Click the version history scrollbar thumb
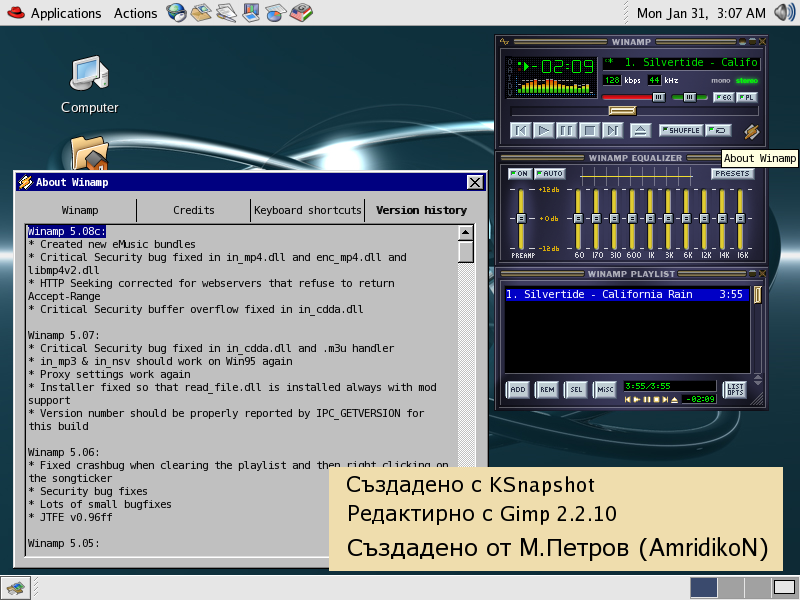This screenshot has height=600, width=800. 465,252
